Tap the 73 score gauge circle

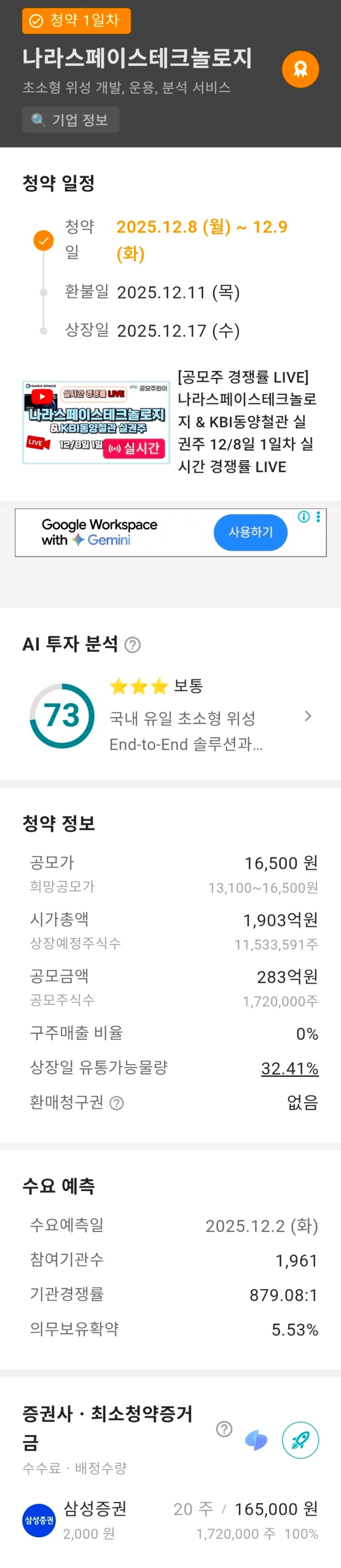point(61,716)
